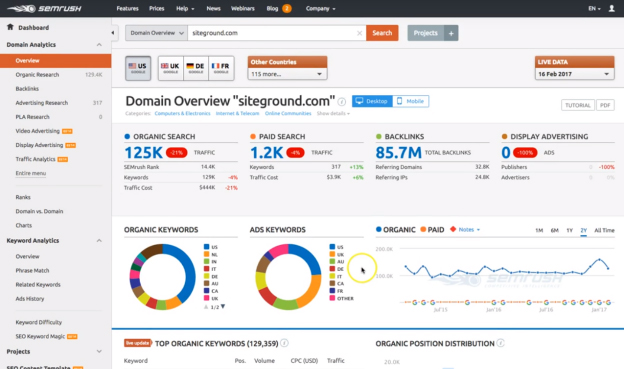Open the EN language dropdown
Viewport: 624px width, 369px height.
595,8
